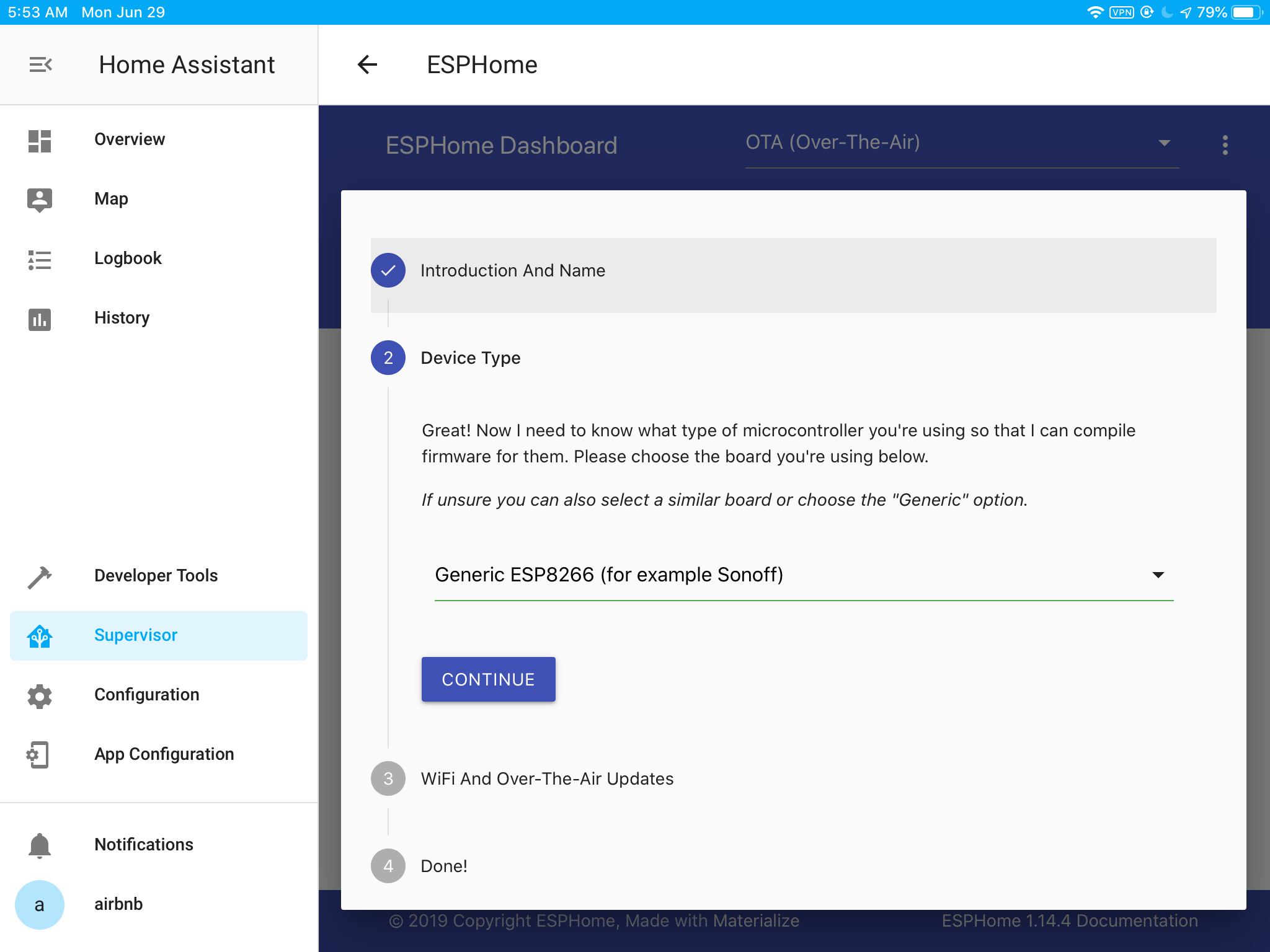Image resolution: width=1270 pixels, height=952 pixels.
Task: Open the App Configuration phone-gear icon
Action: tap(38, 755)
